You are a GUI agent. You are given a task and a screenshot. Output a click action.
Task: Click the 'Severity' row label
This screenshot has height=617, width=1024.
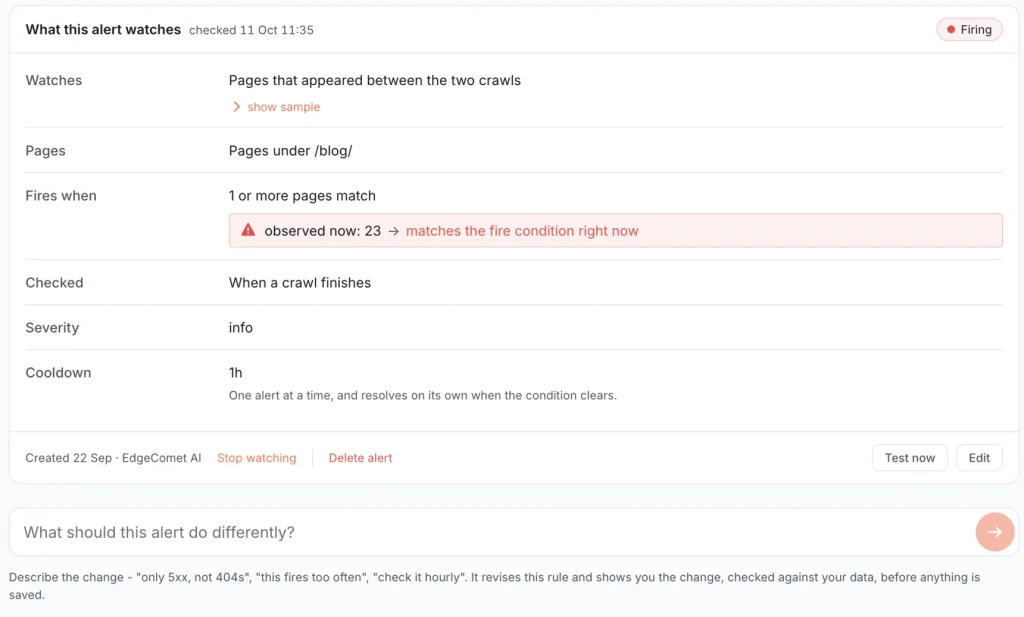point(52,328)
